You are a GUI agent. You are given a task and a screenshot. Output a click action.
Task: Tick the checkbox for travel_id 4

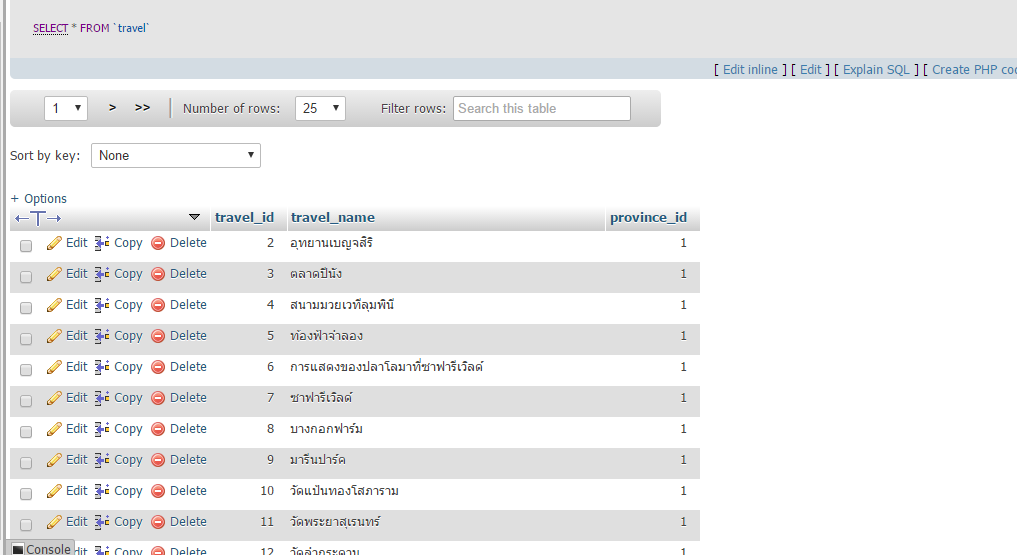(x=26, y=308)
